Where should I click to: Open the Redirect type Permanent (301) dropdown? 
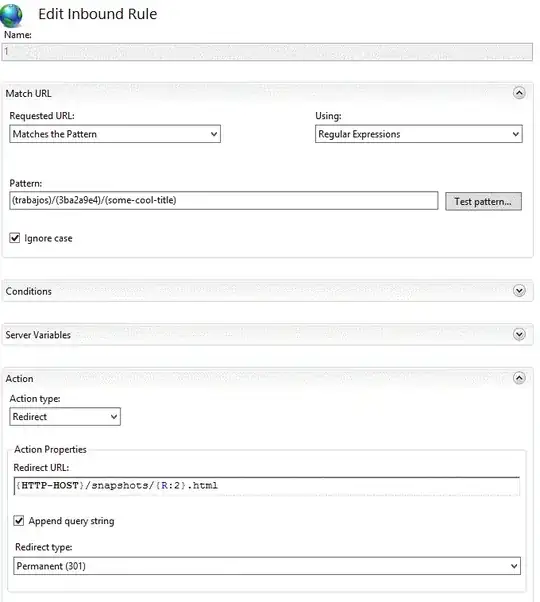coord(267,566)
